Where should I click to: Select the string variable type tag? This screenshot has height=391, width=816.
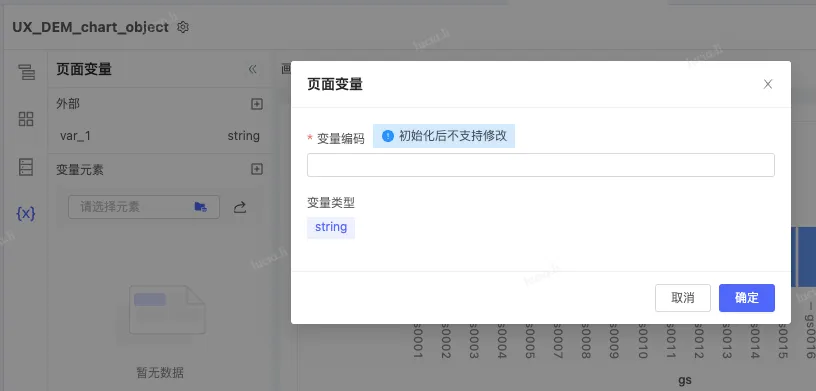331,228
